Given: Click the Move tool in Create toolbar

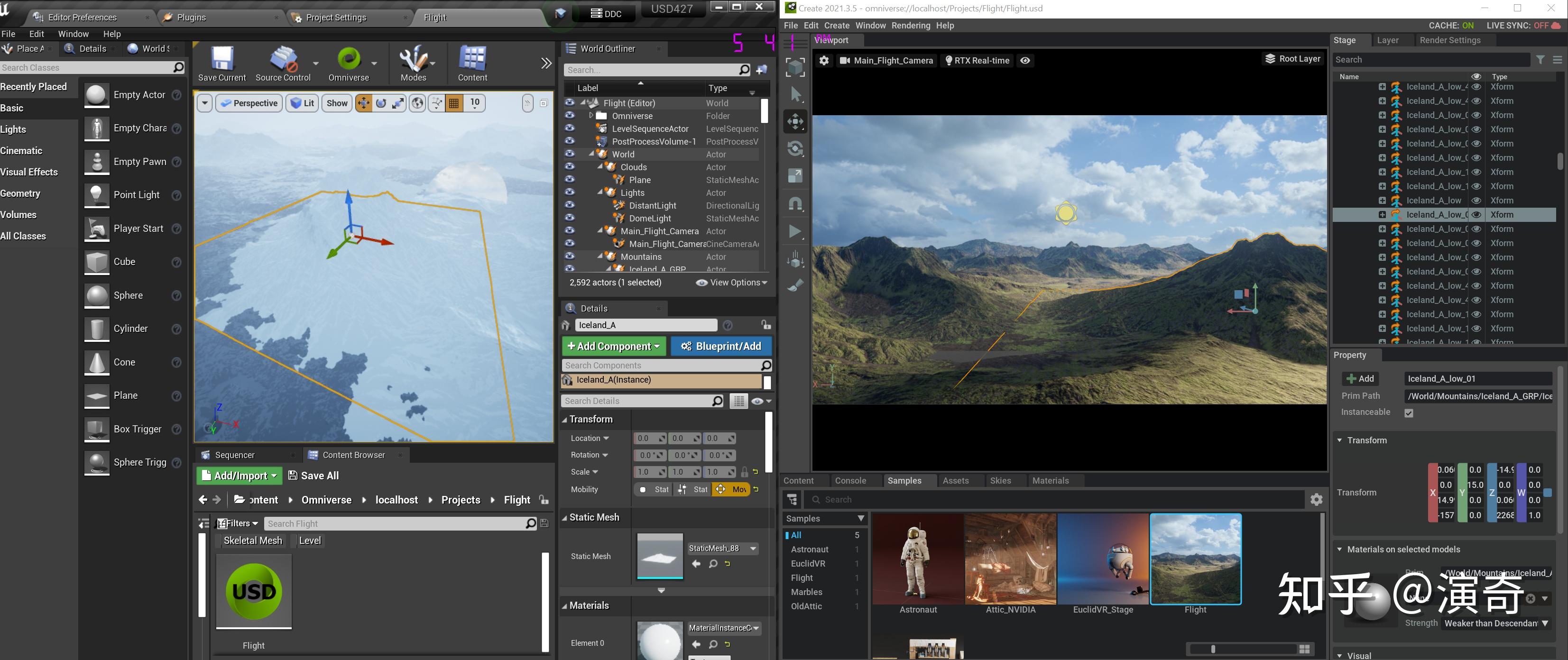Looking at the screenshot, I should tap(795, 122).
